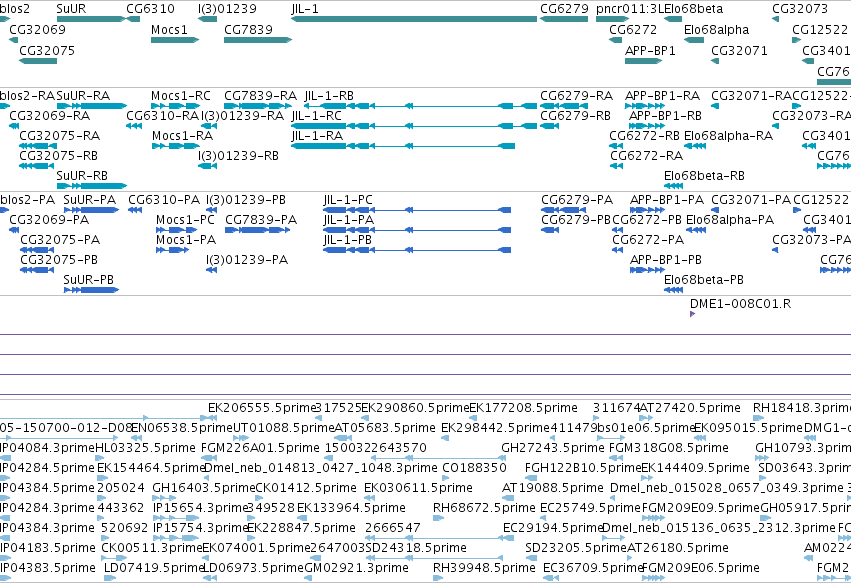The width and height of the screenshot is (851, 583).
Task: Click the l(3)01239 gene label
Action: 227,9
